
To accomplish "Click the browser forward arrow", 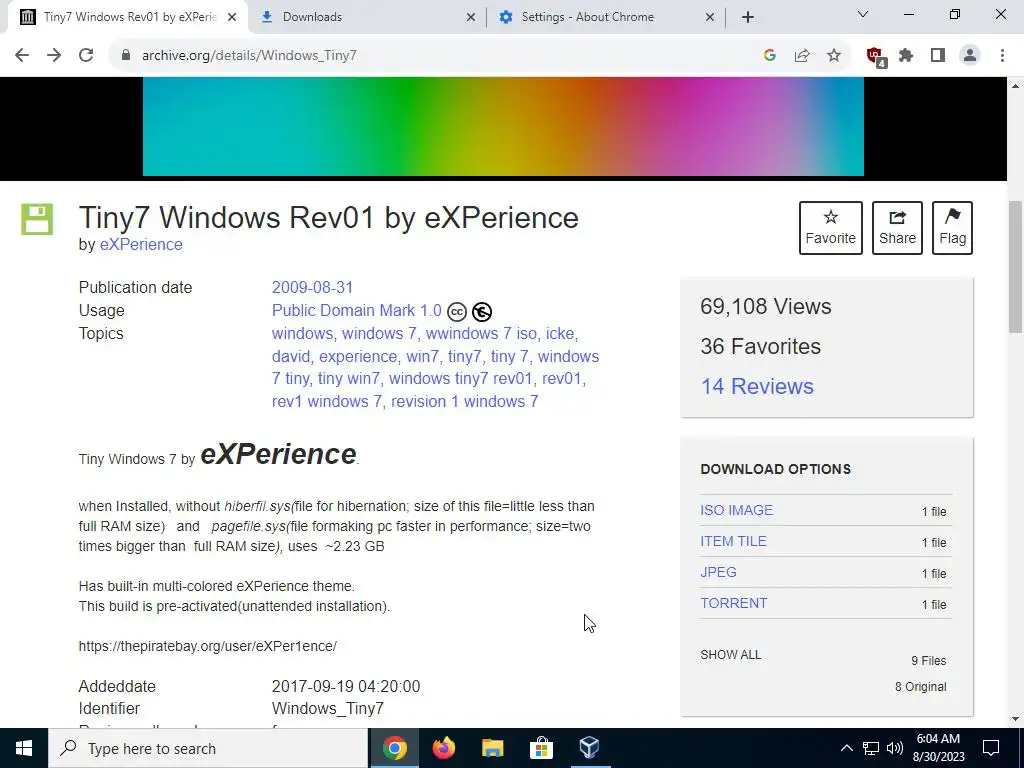I will 54,56.
